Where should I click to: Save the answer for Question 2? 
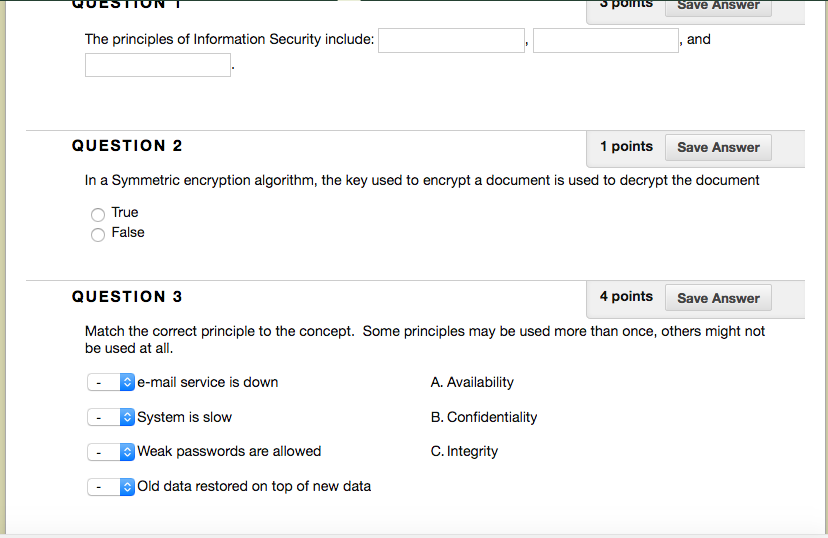[718, 148]
